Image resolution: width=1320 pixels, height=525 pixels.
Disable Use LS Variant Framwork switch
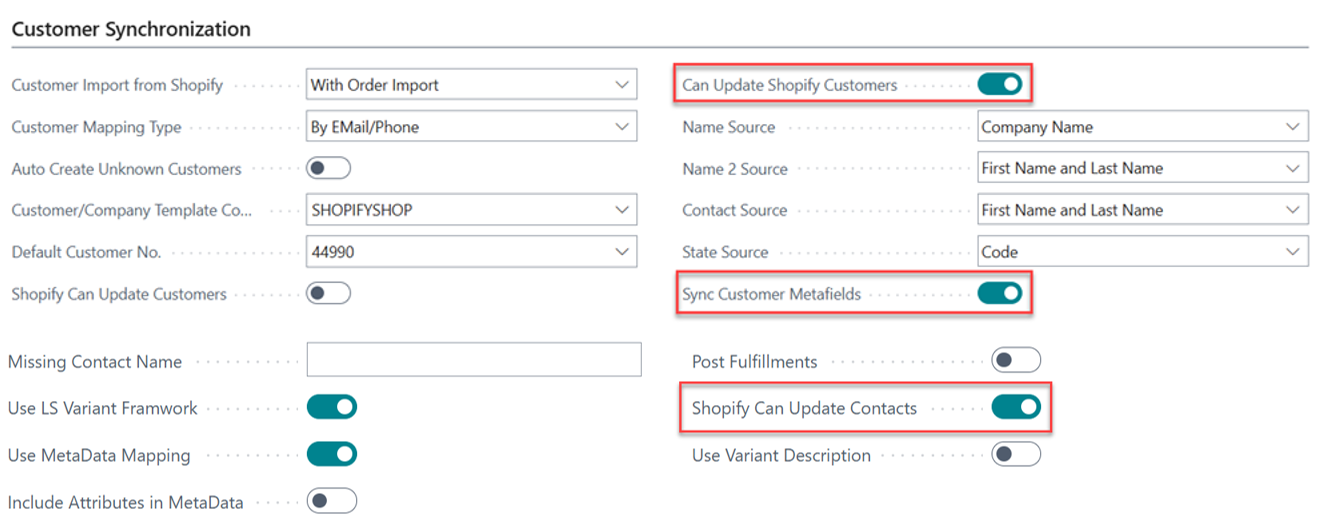coord(331,407)
